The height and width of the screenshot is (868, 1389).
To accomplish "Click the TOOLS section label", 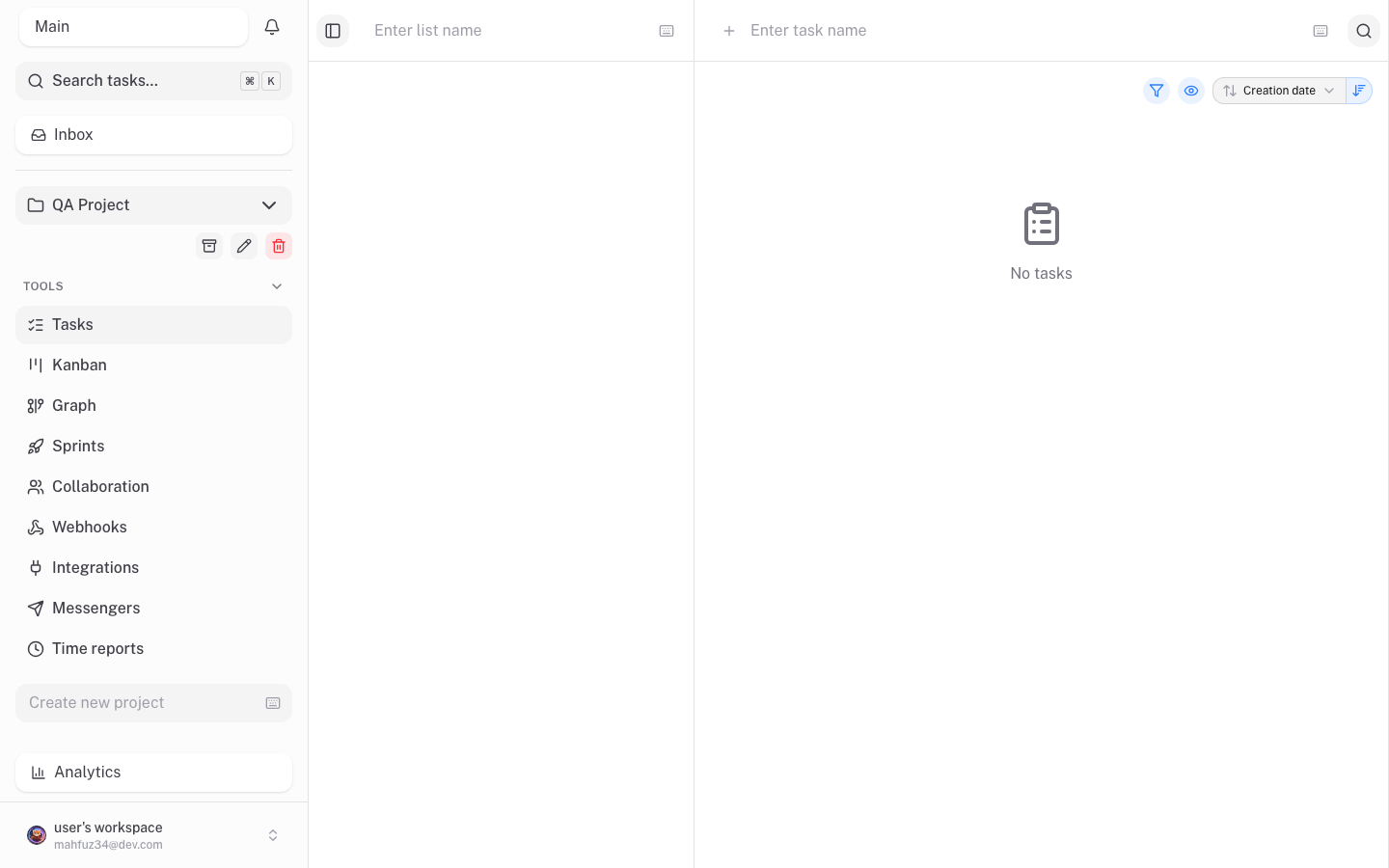I will click(43, 286).
